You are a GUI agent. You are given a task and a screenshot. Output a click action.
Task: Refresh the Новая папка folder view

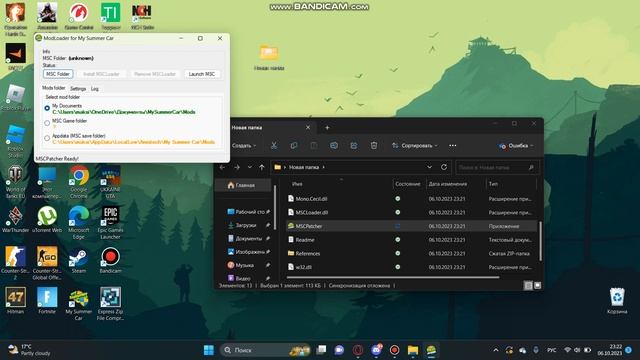pos(444,167)
